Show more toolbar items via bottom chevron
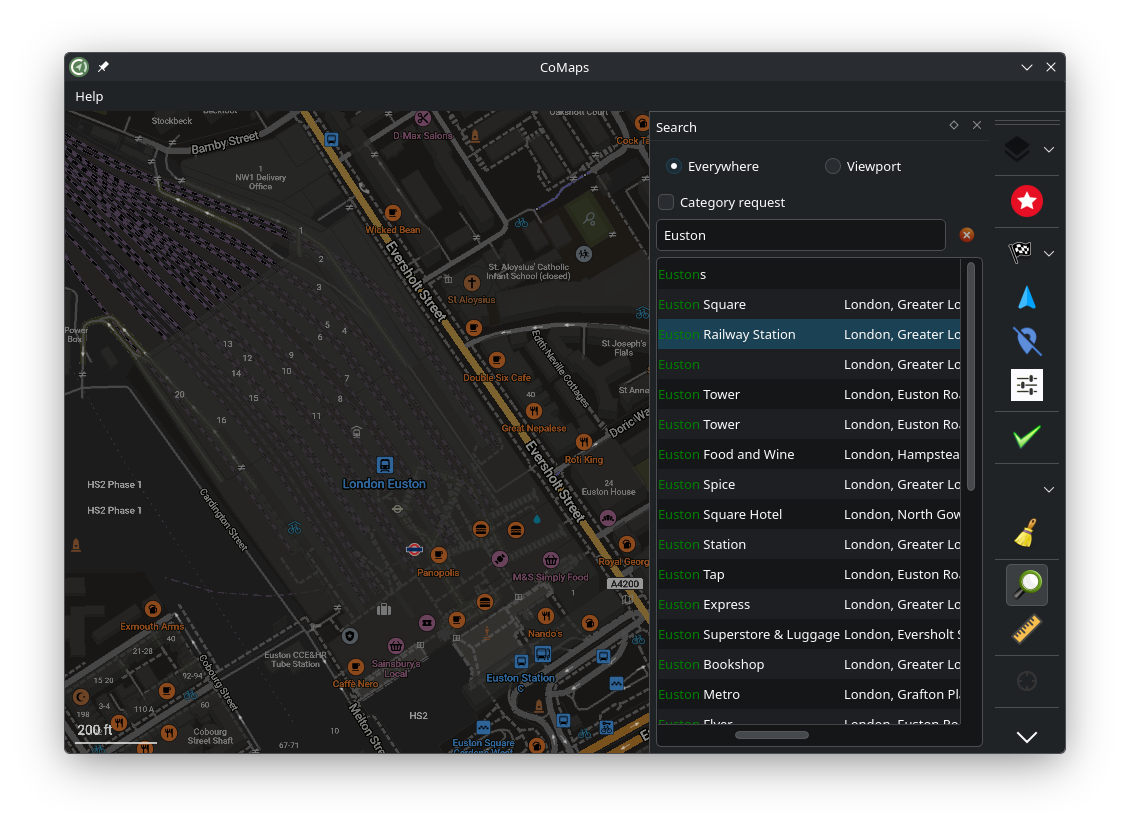 click(1026, 737)
